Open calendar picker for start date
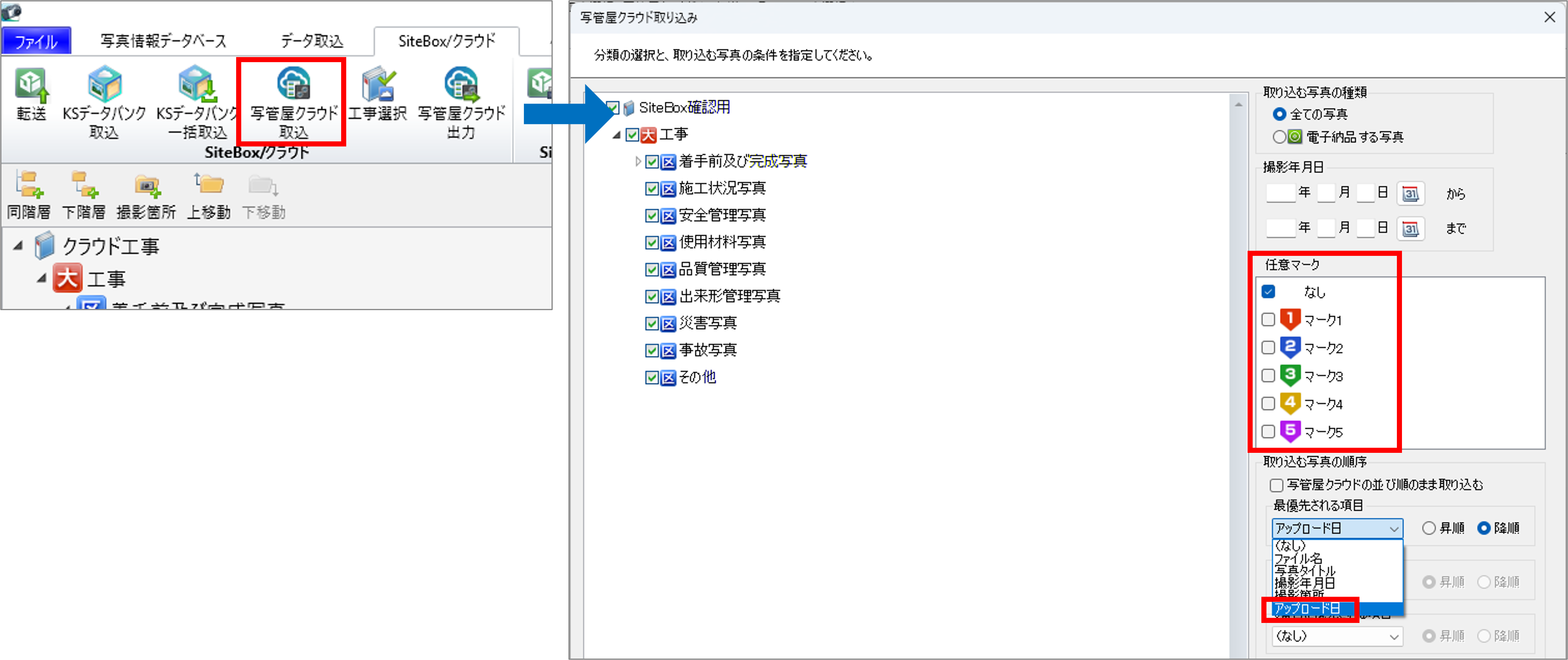This screenshot has width=1568, height=660. (1410, 194)
